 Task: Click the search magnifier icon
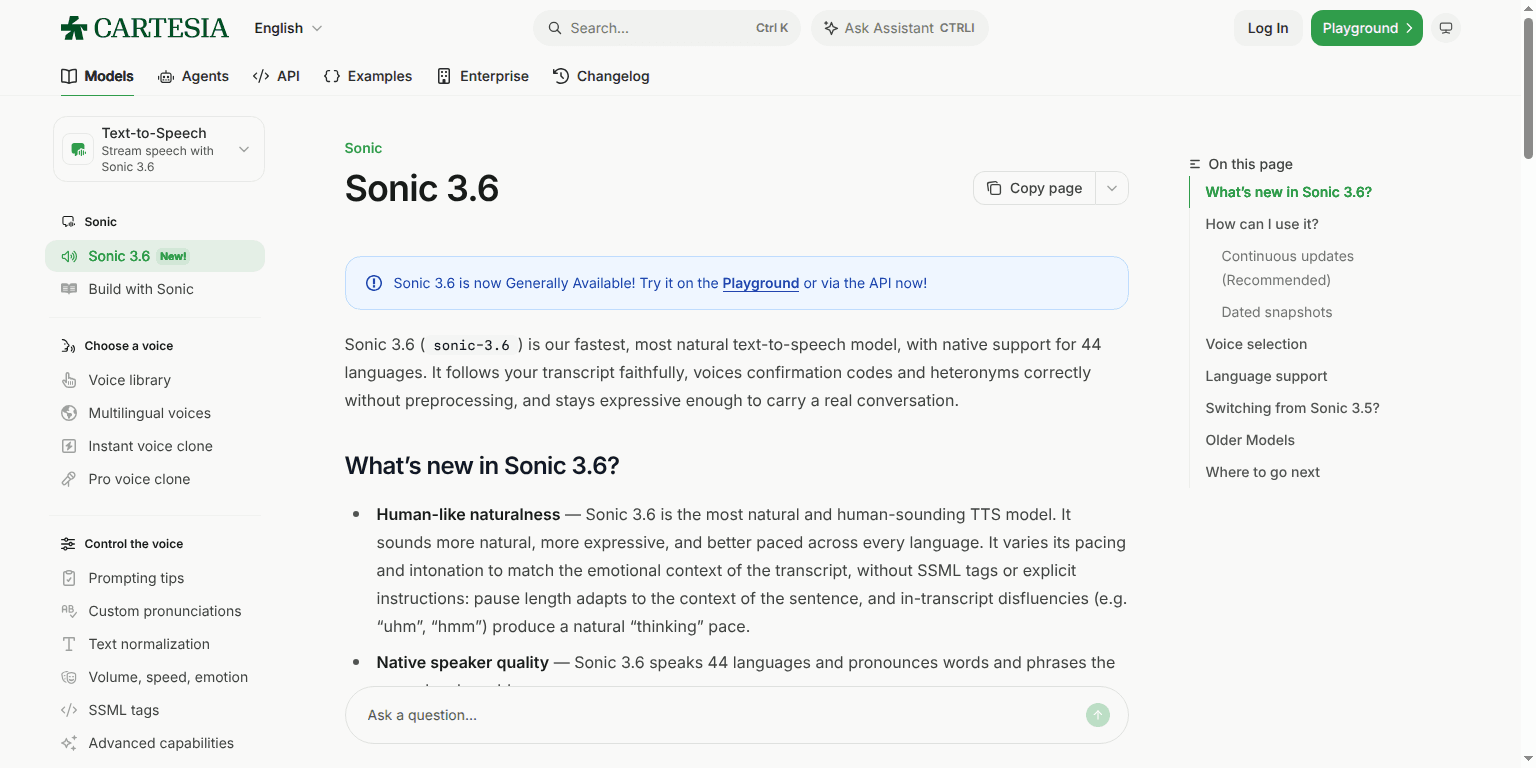[554, 28]
